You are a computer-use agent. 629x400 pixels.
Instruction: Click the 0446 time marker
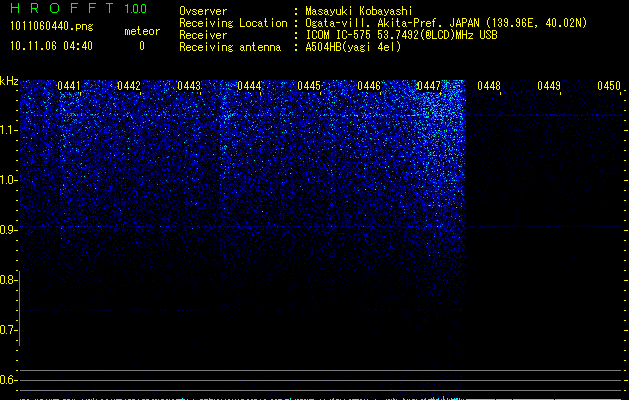coord(369,86)
